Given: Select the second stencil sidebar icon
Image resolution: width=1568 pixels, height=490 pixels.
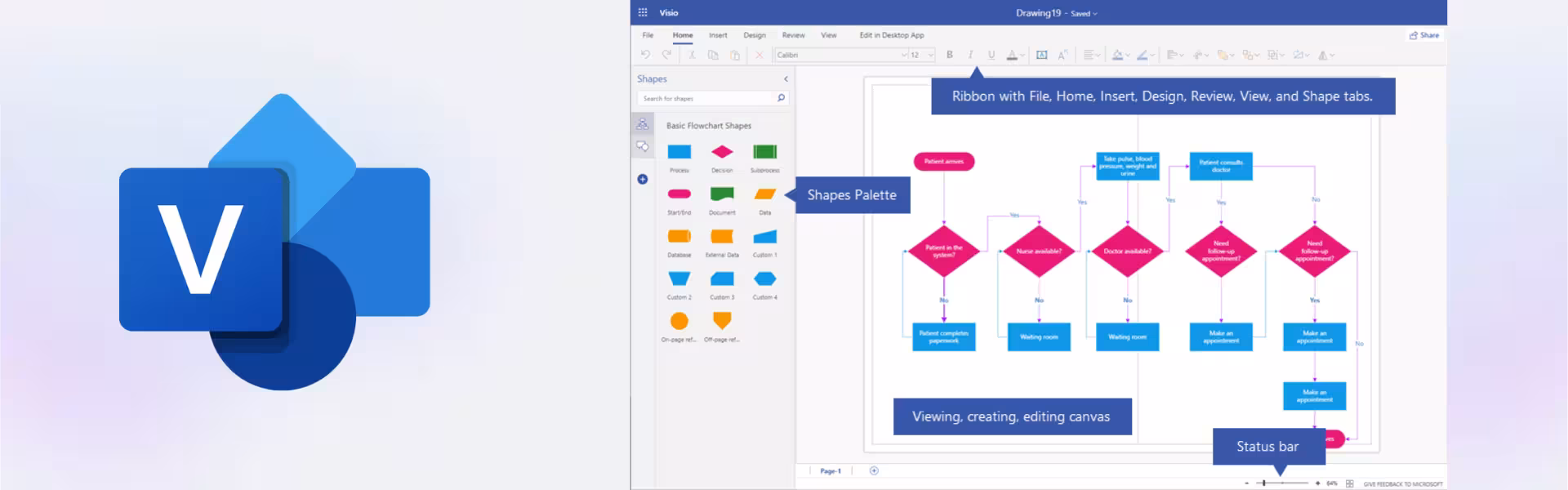Looking at the screenshot, I should tap(643, 147).
